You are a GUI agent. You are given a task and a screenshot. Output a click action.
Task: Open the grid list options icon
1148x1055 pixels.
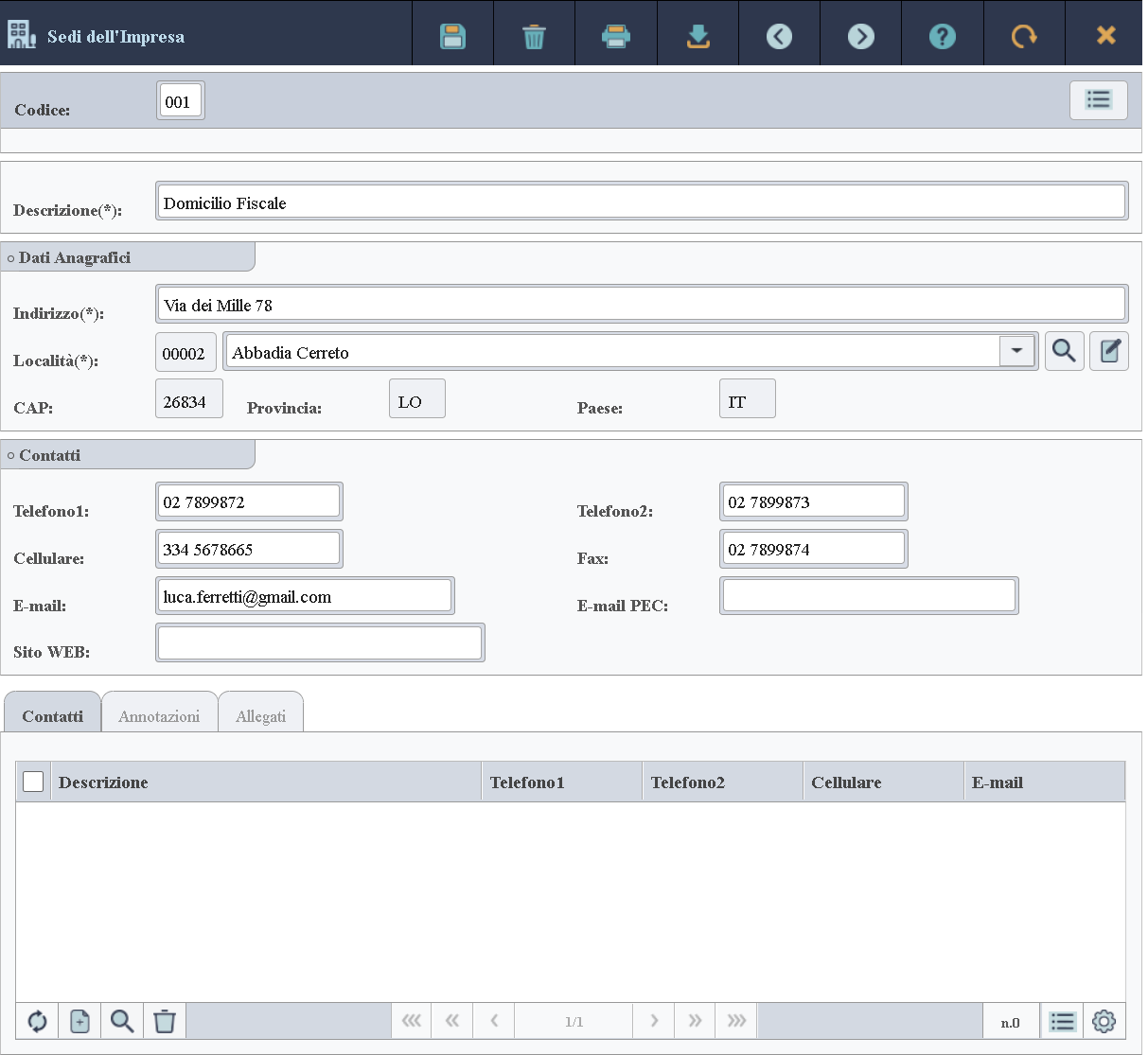(x=1062, y=1021)
